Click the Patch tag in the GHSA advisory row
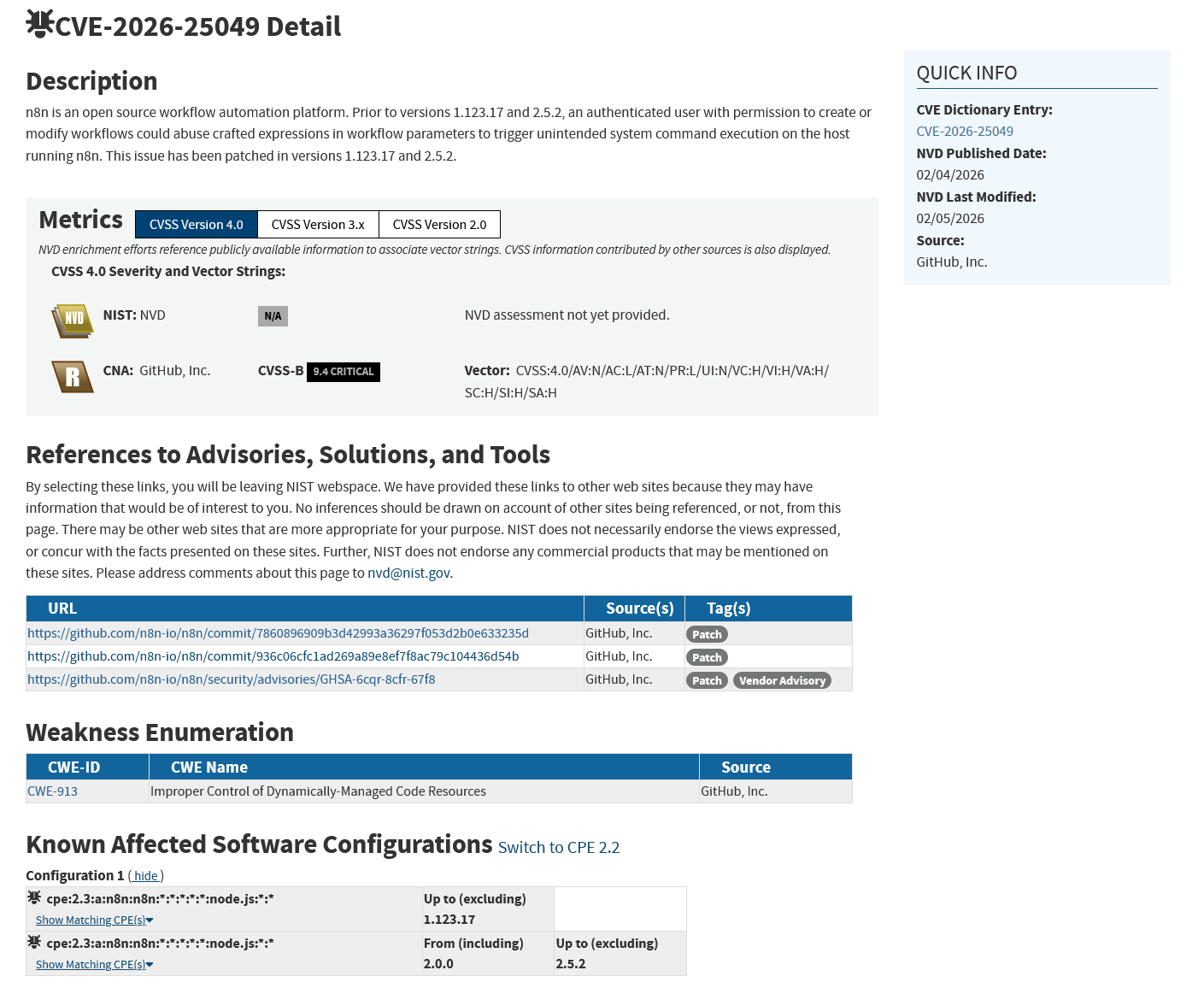The image size is (1204, 988). (707, 680)
